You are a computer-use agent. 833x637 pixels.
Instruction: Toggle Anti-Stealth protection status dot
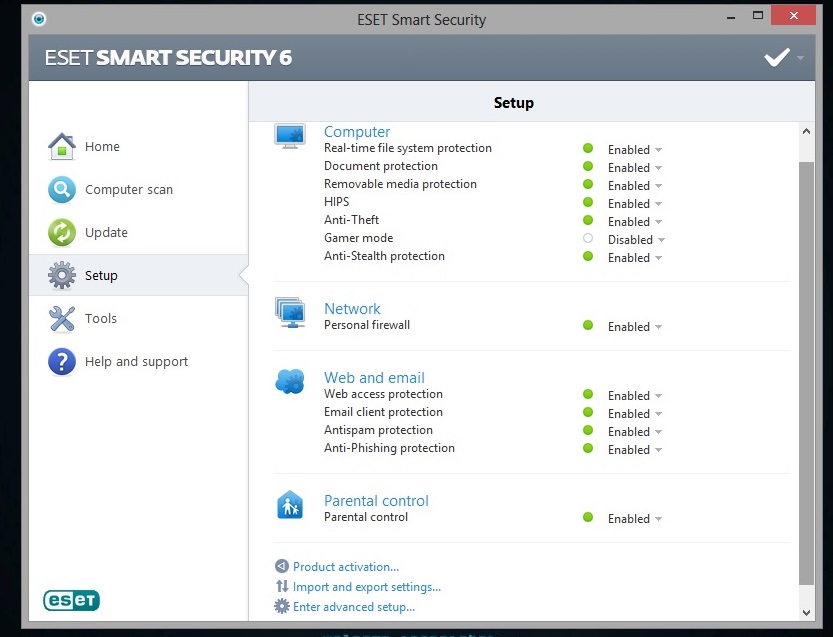(588, 257)
